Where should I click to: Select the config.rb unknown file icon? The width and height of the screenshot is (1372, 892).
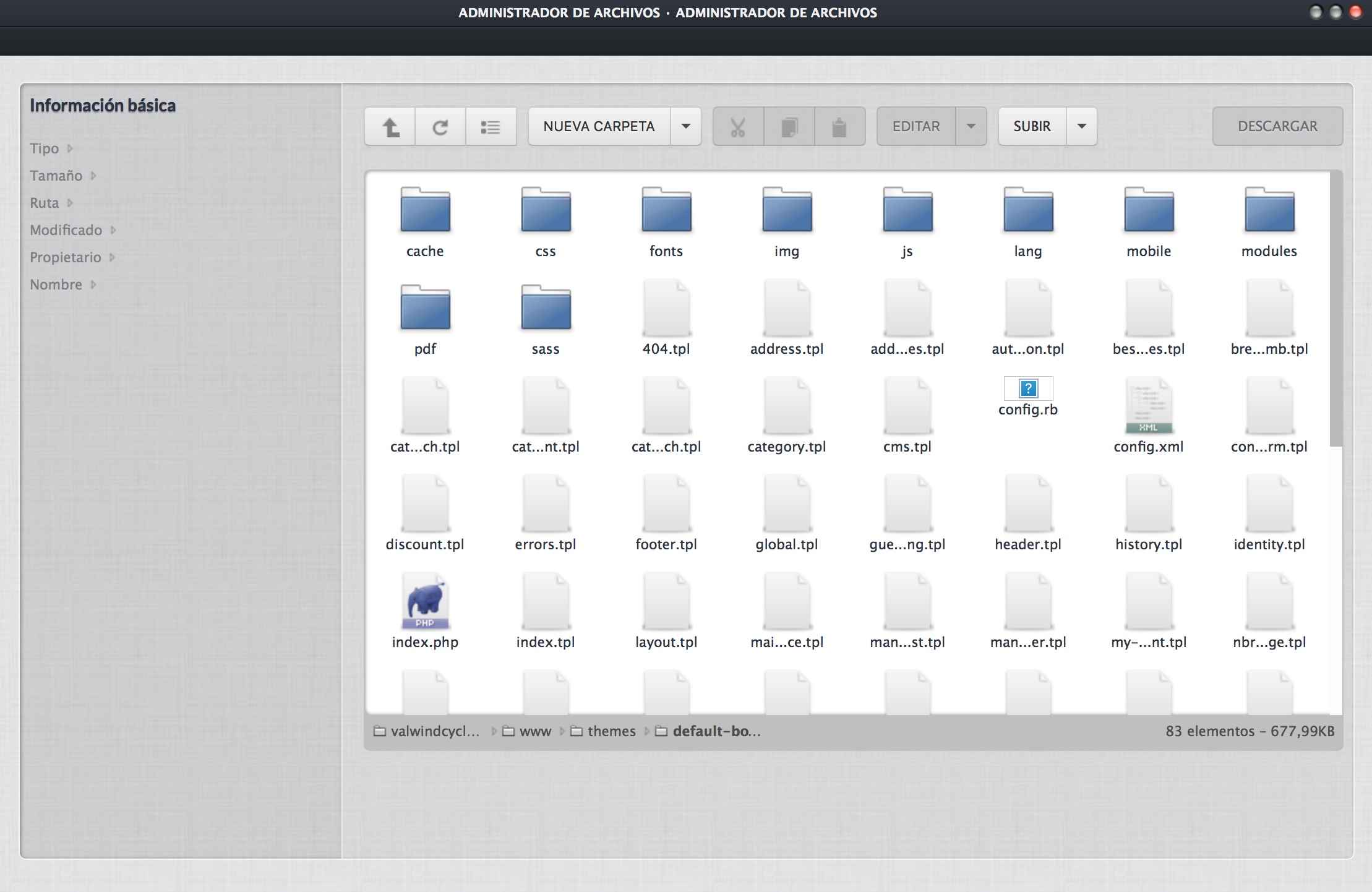[1028, 388]
